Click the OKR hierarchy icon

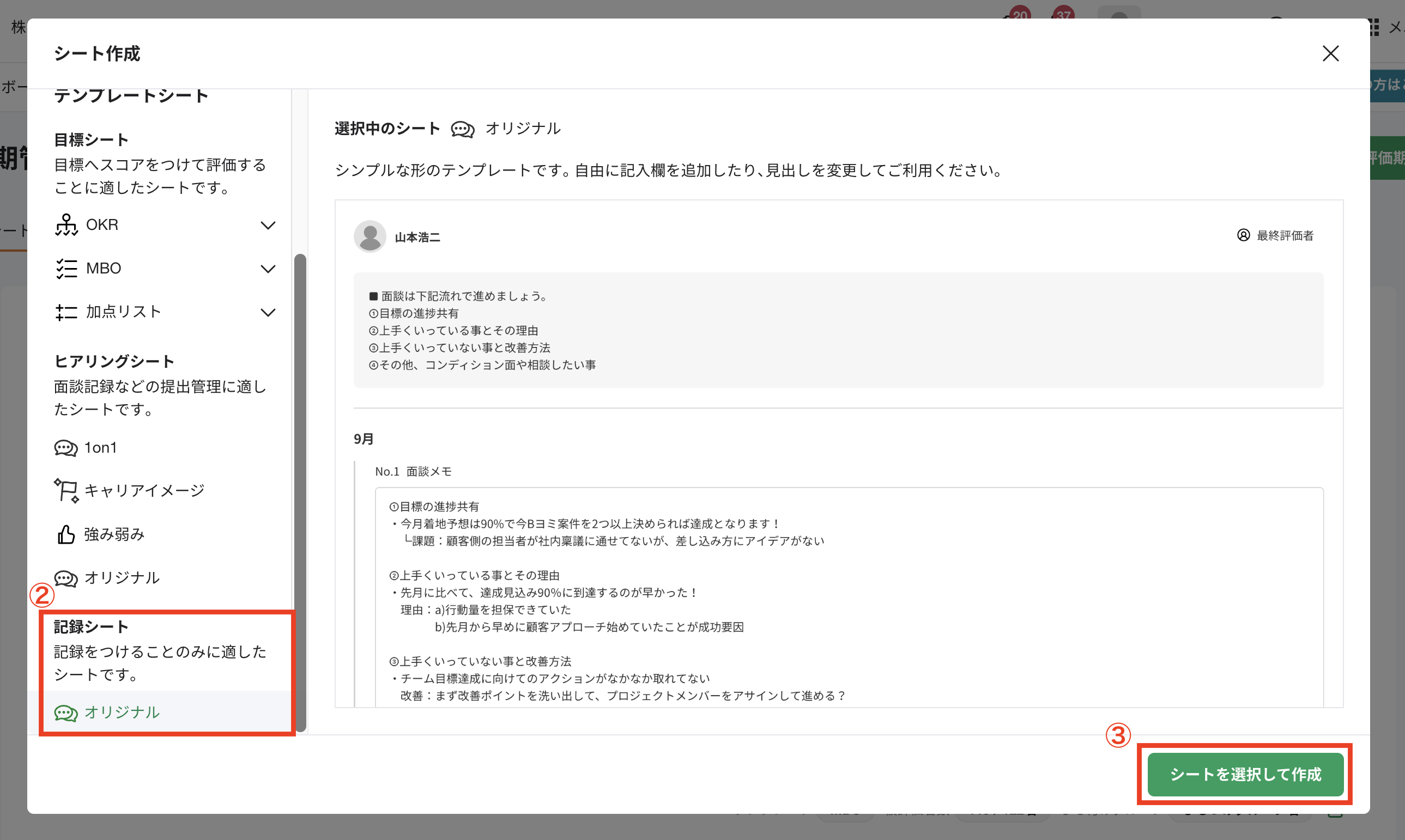[x=66, y=225]
